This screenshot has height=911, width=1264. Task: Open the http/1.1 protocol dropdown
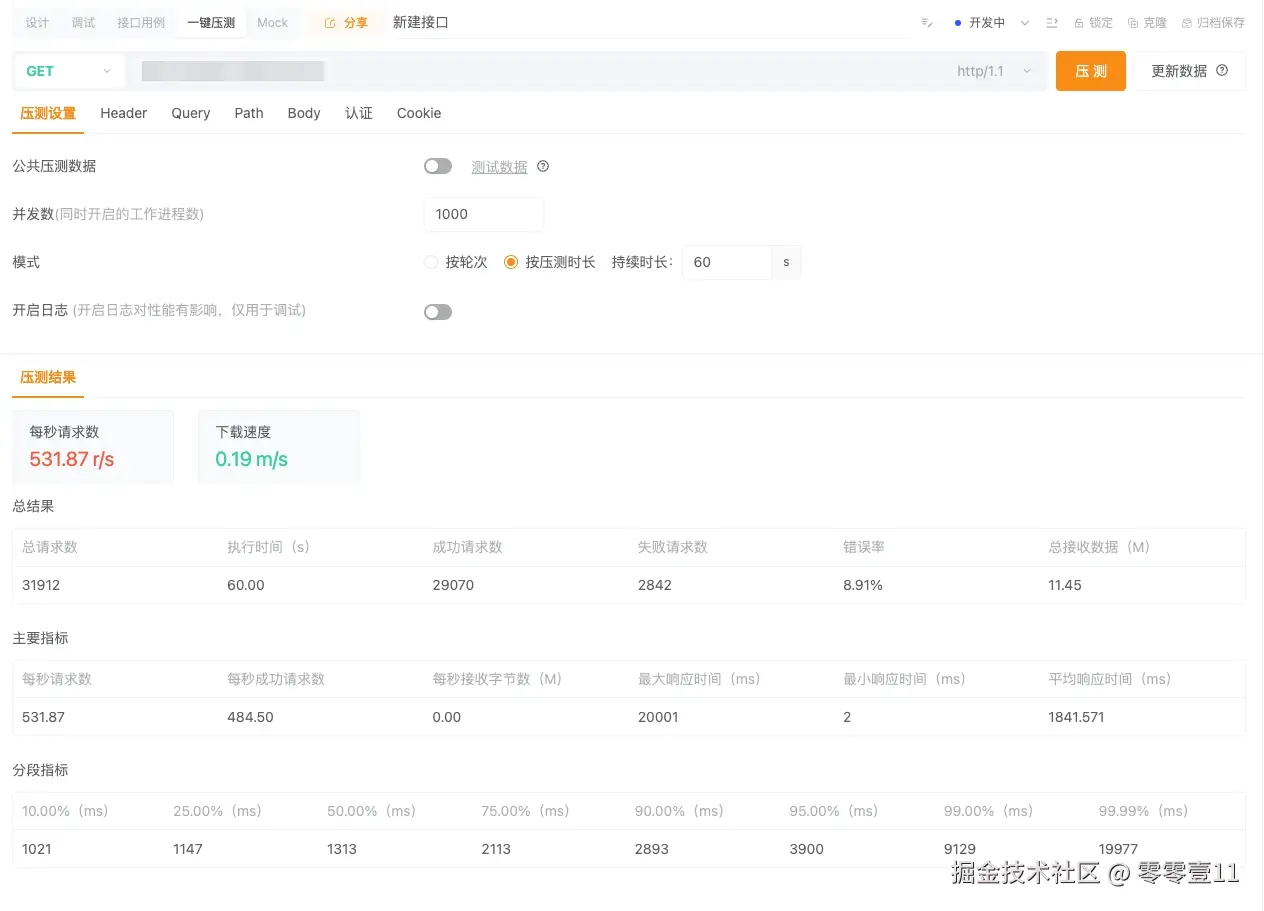coord(994,71)
